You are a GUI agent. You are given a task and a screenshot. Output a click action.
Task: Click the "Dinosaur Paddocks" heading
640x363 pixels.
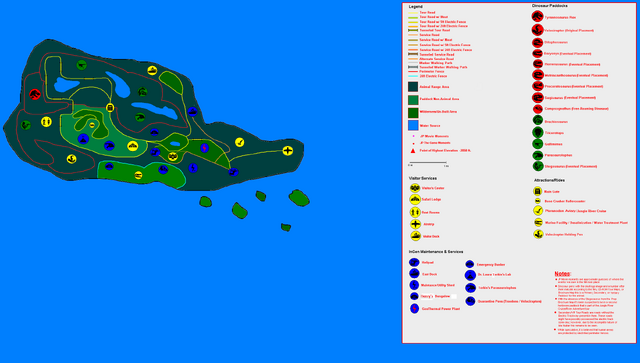(549, 6)
